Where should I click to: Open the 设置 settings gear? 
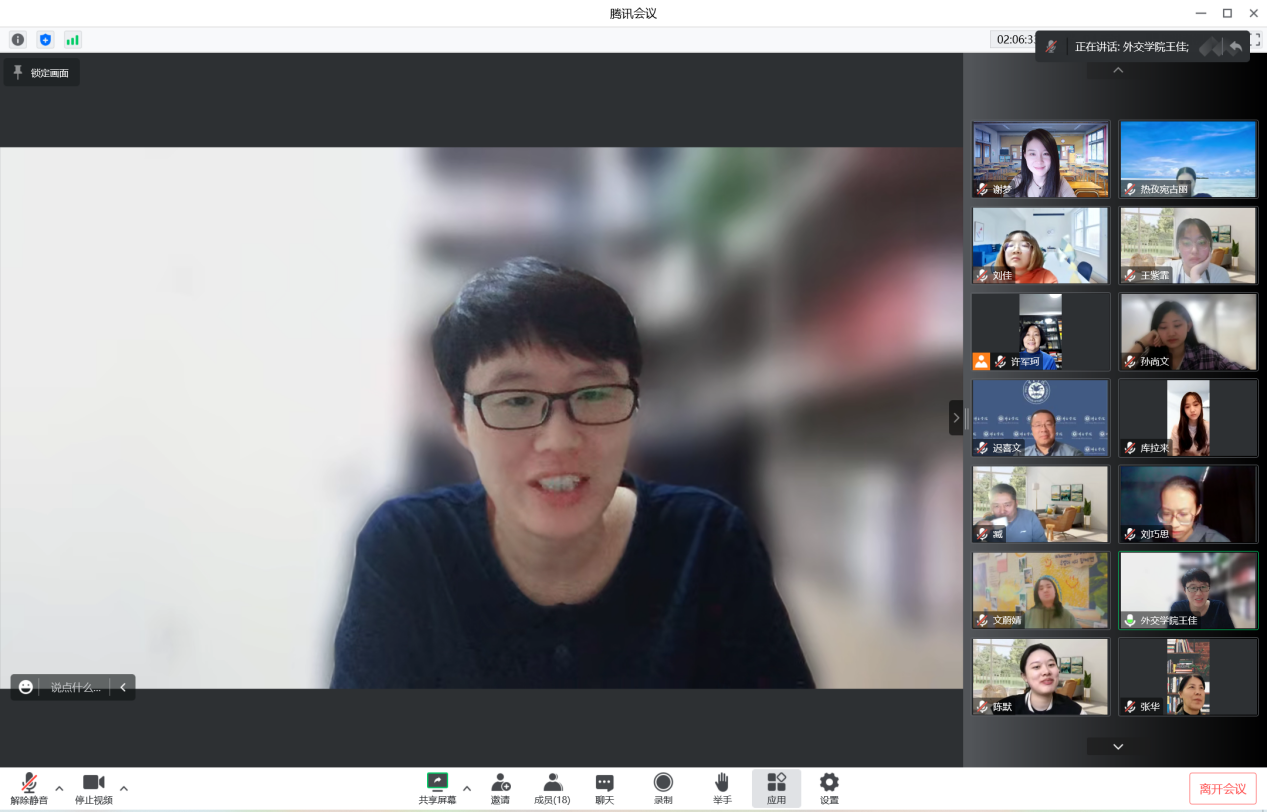point(829,787)
